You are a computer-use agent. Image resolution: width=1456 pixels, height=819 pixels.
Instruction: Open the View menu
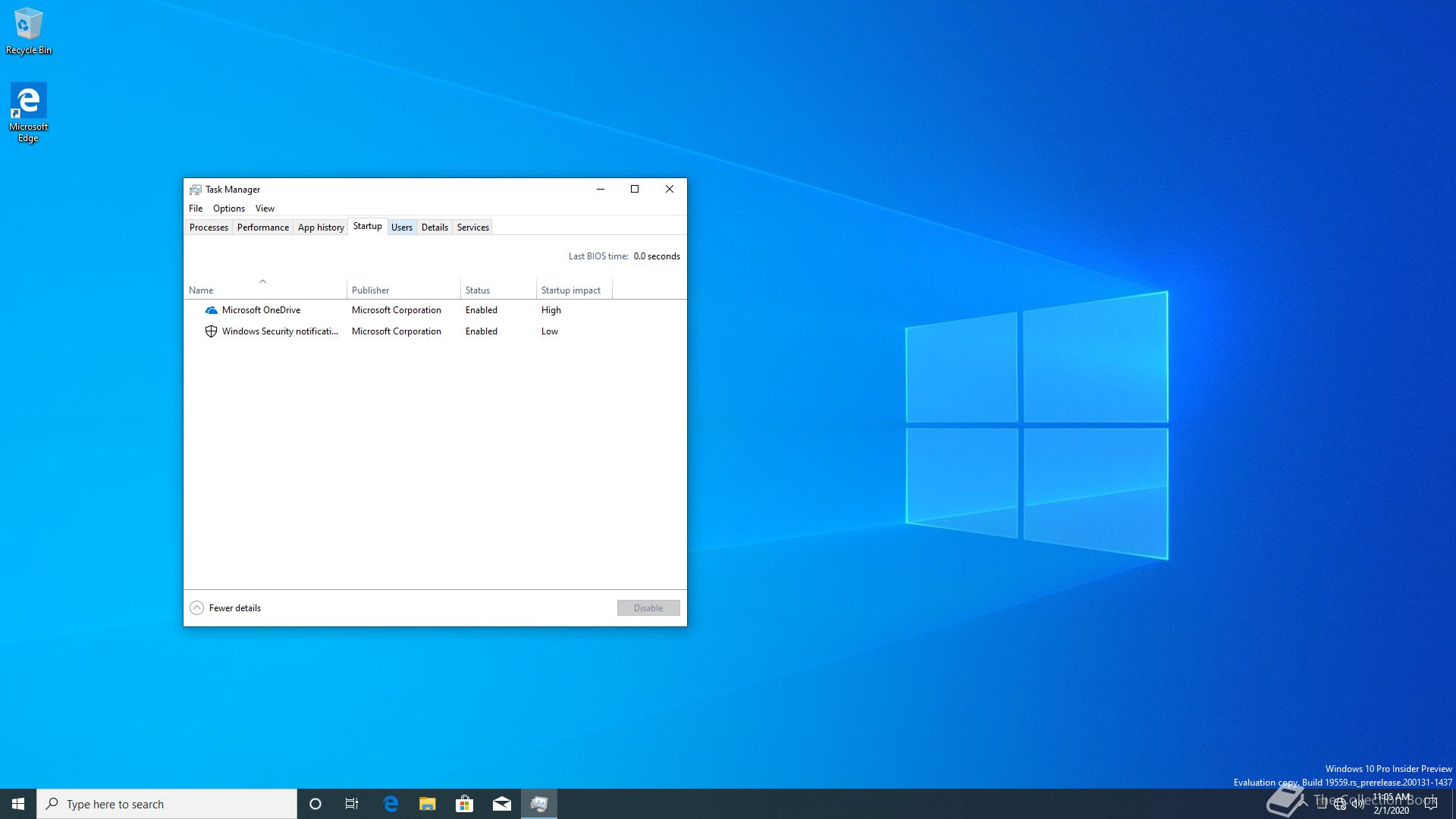click(x=265, y=209)
